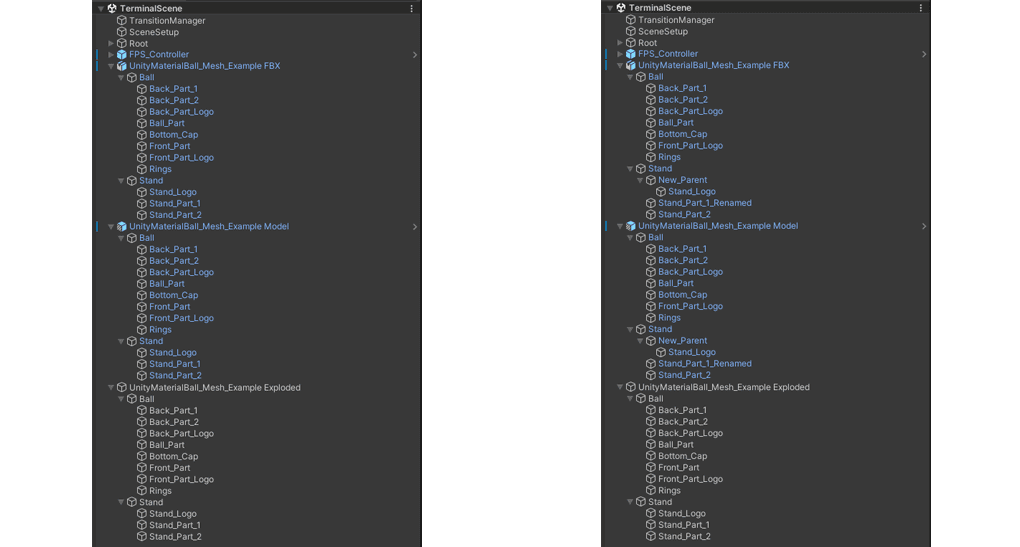This screenshot has height=547, width=1020.
Task: Collapse Stand under Exploded in right hierarchy
Action: tap(630, 502)
